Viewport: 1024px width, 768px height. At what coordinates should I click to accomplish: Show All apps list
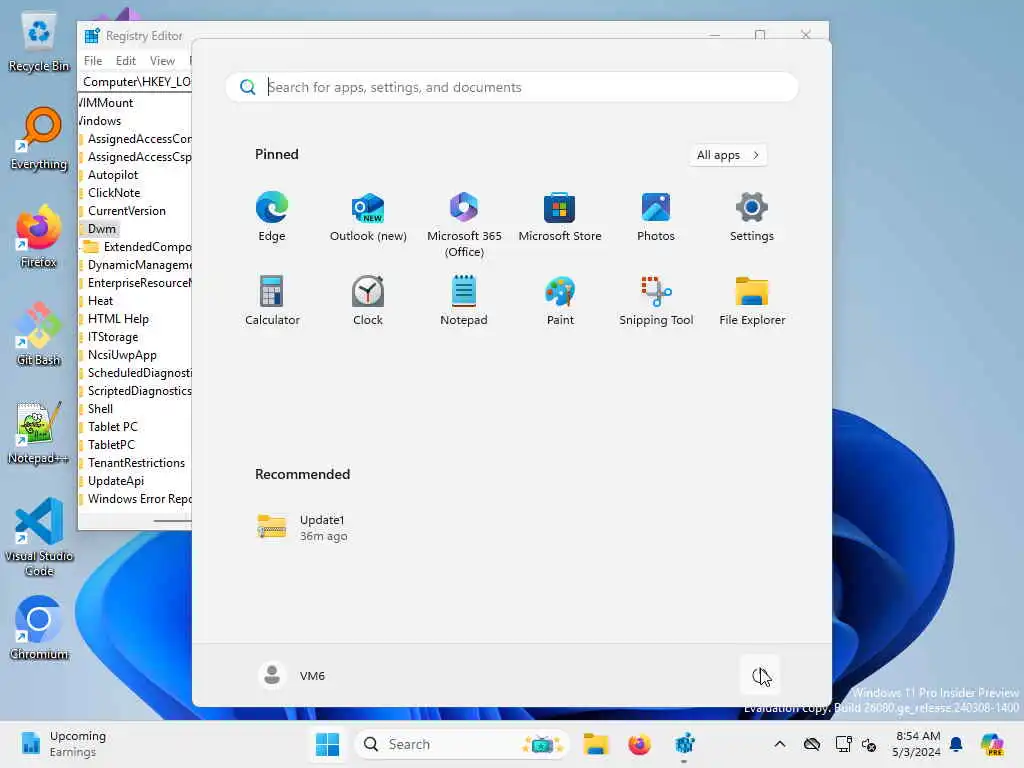tap(728, 155)
